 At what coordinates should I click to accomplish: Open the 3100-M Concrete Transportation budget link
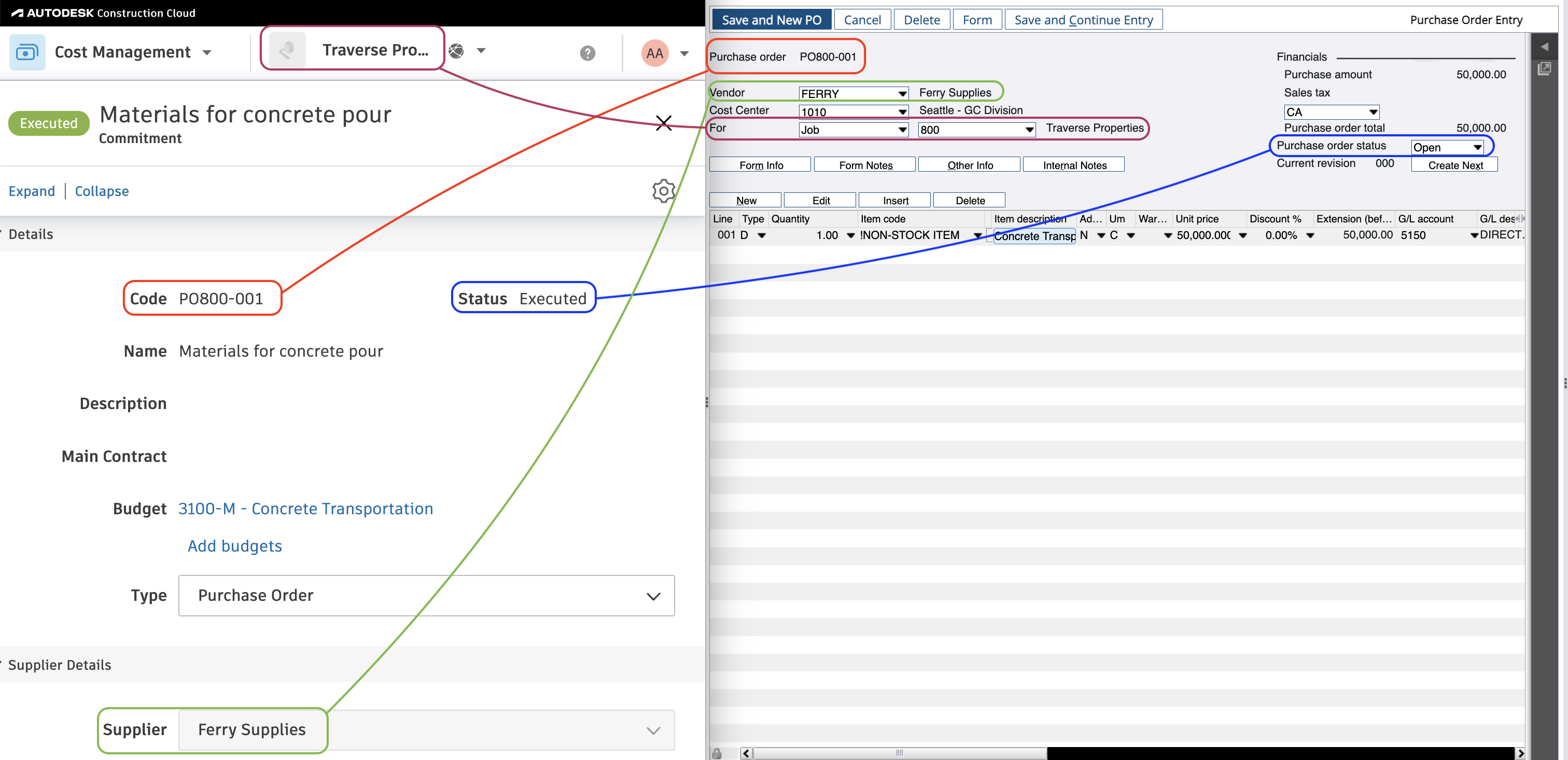pos(305,509)
